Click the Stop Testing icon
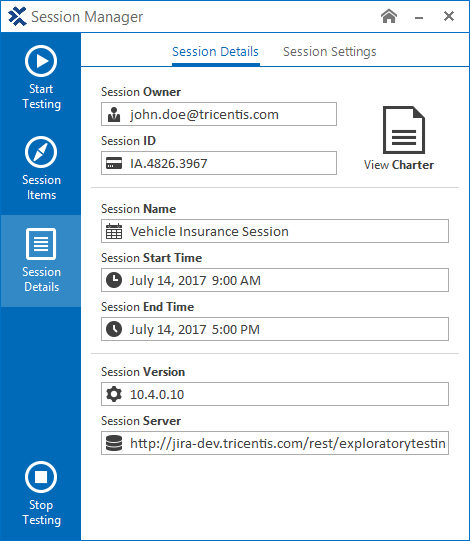470x541 pixels. pos(41,477)
